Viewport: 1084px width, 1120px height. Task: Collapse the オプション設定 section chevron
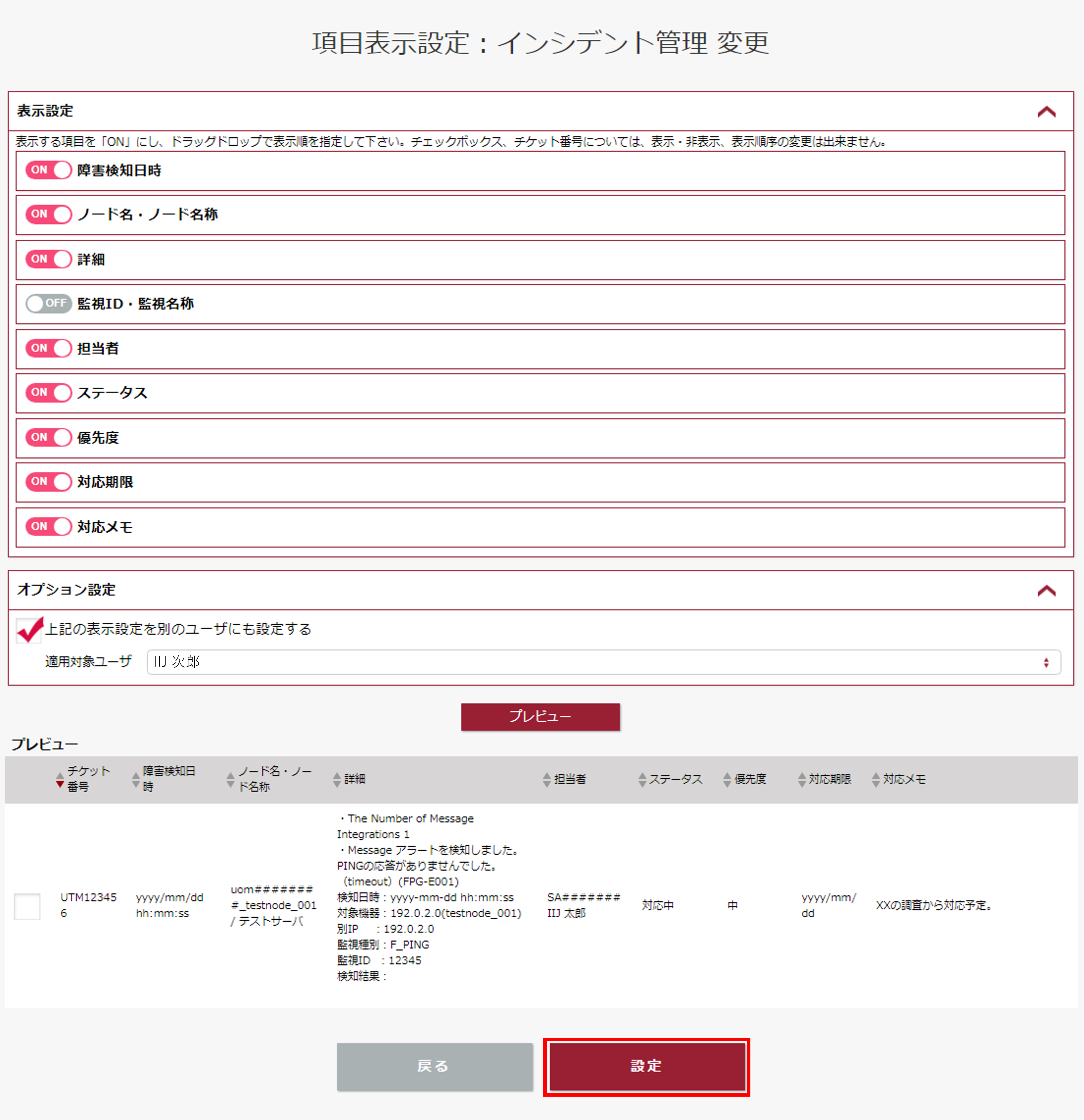pos(1046,590)
